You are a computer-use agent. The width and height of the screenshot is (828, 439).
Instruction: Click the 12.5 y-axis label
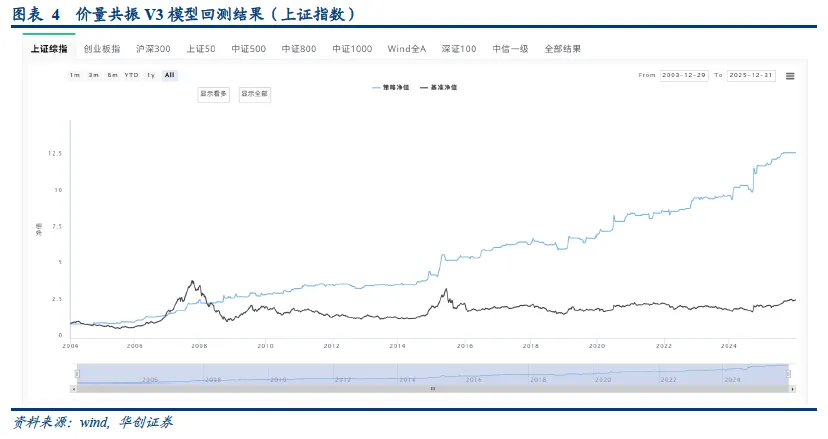[55, 154]
